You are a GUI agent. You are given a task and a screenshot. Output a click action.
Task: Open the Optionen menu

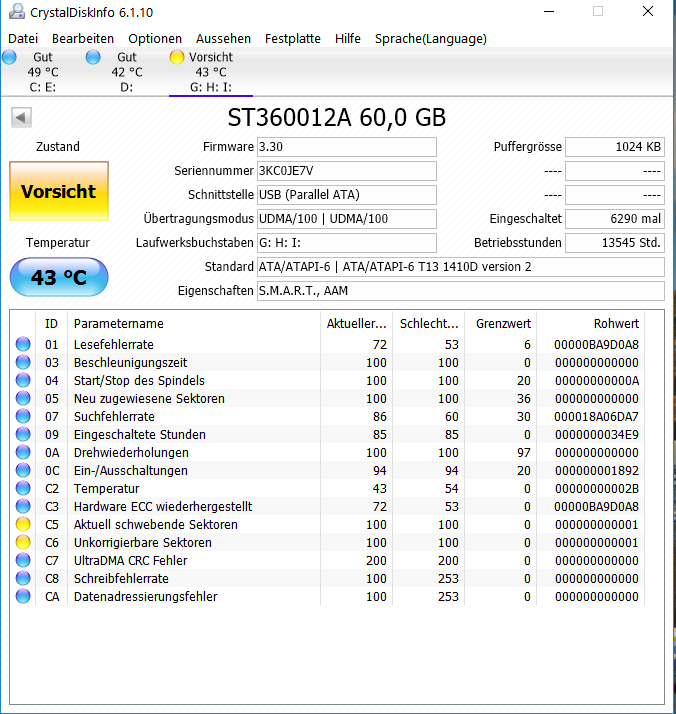155,39
